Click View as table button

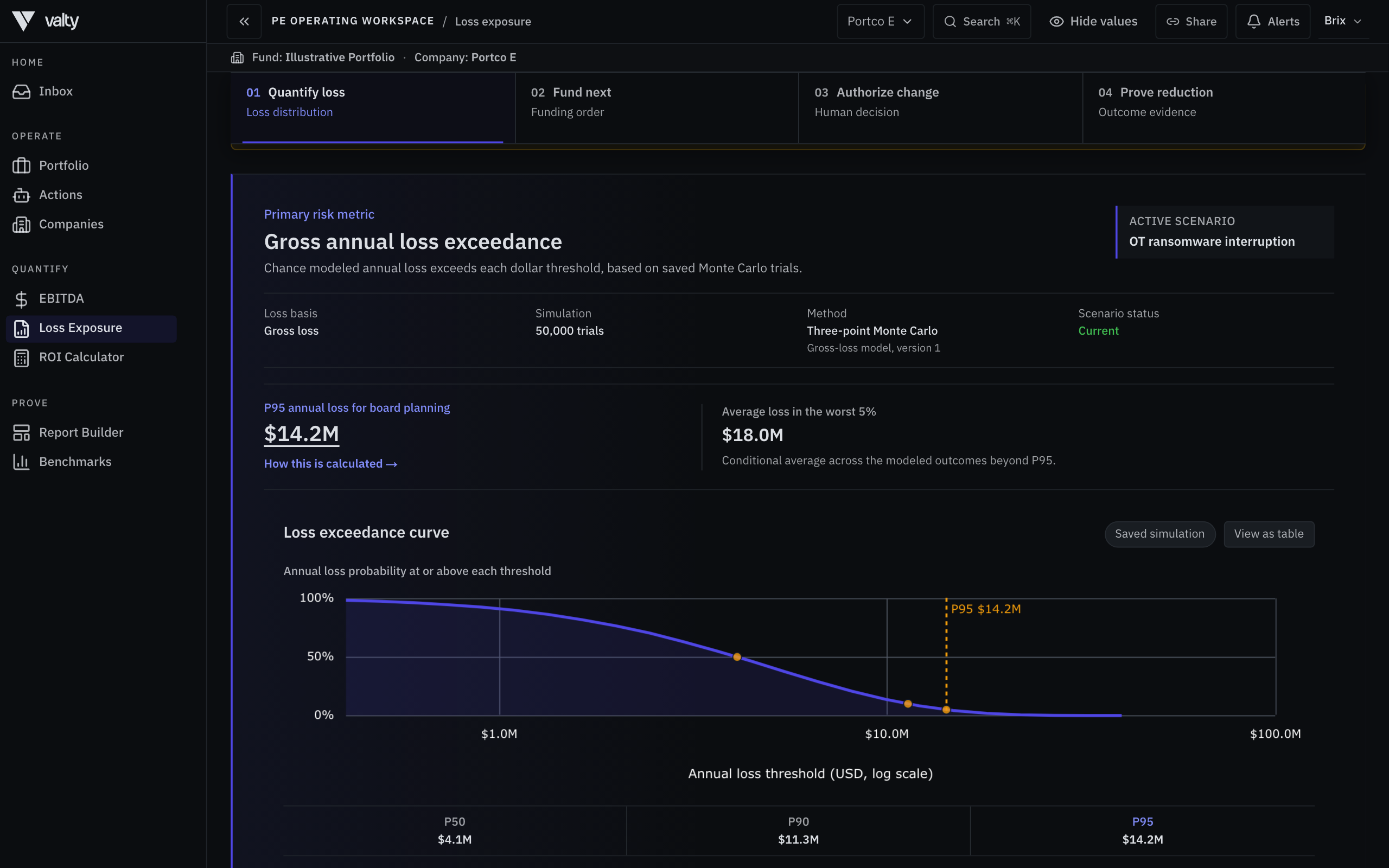tap(1269, 534)
